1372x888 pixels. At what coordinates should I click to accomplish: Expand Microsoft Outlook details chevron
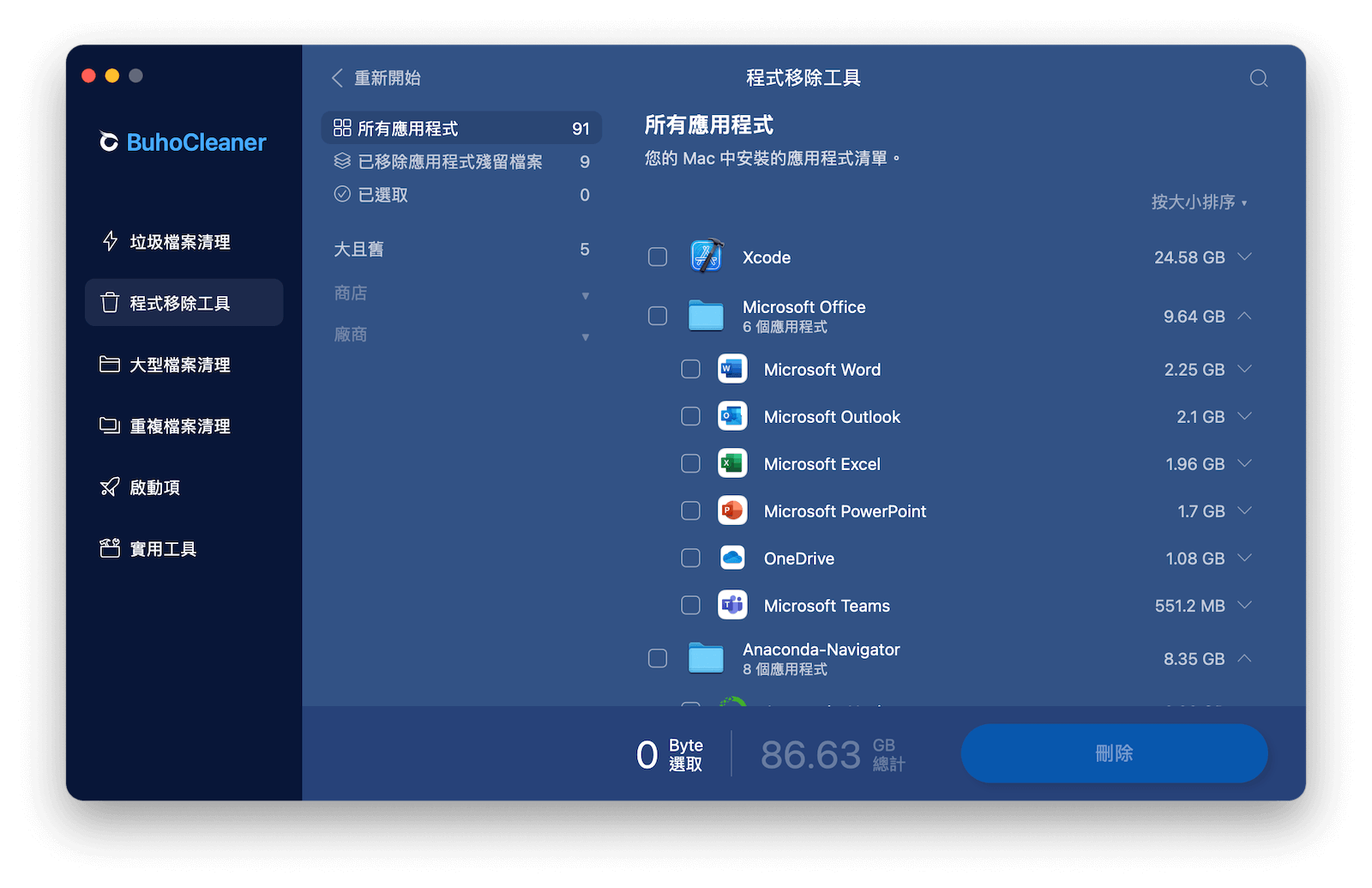click(x=1245, y=416)
